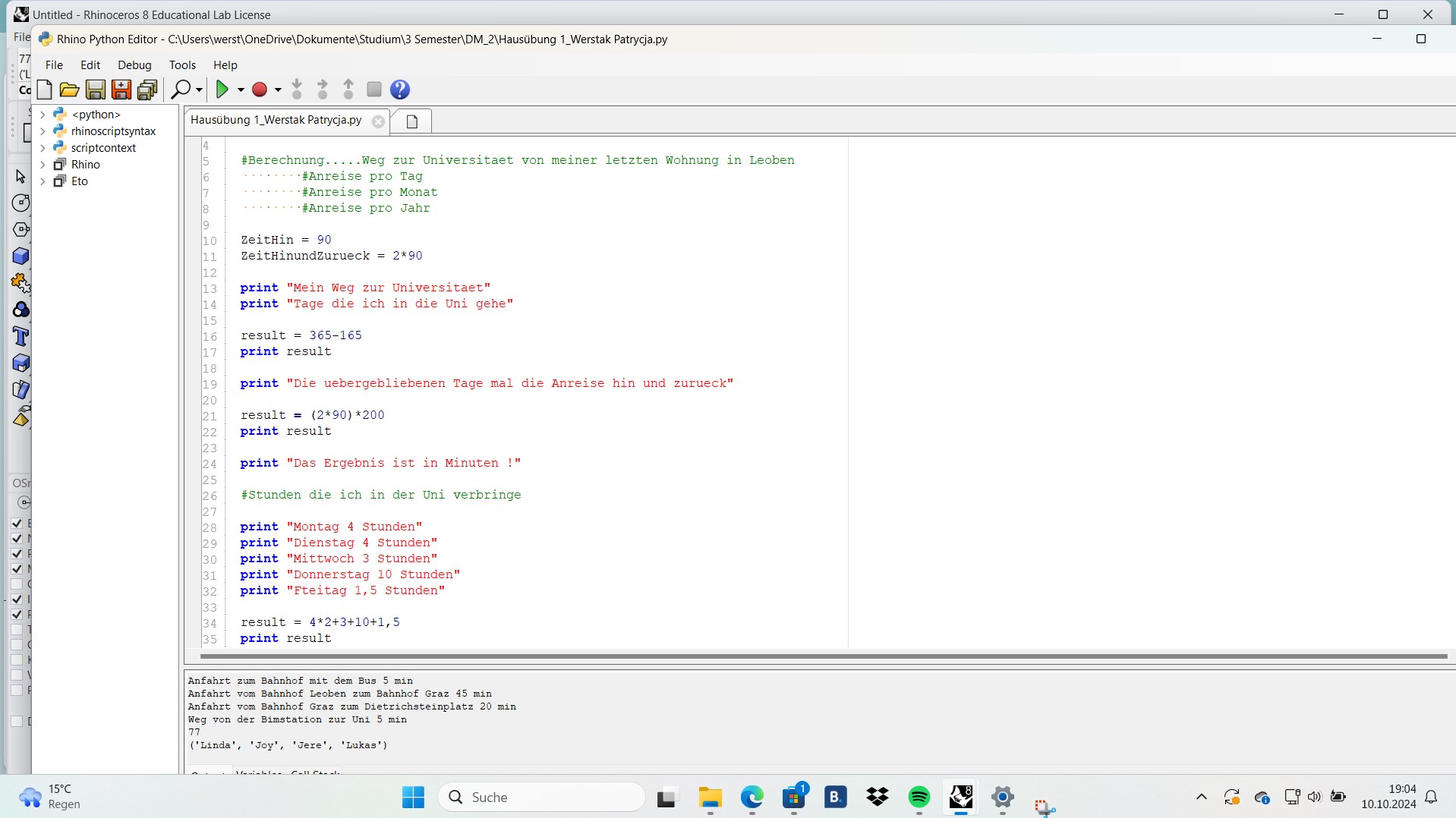Stop the running script
1456x818 pixels.
(373, 90)
